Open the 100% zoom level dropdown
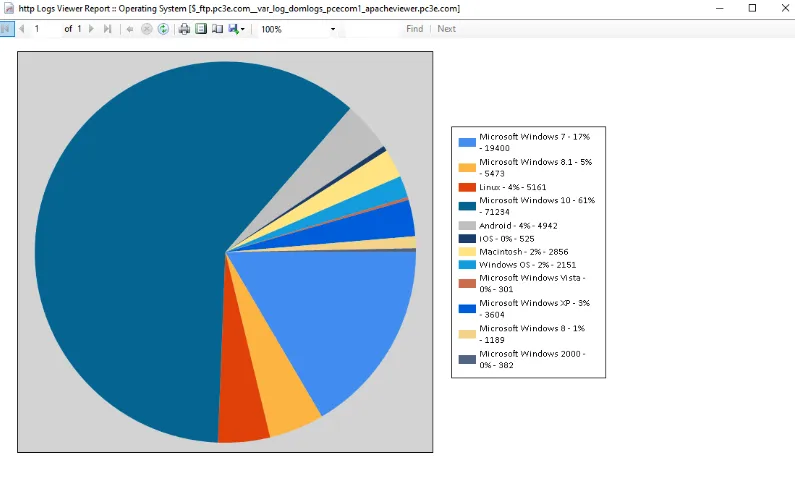The width and height of the screenshot is (795, 502). pos(333,29)
